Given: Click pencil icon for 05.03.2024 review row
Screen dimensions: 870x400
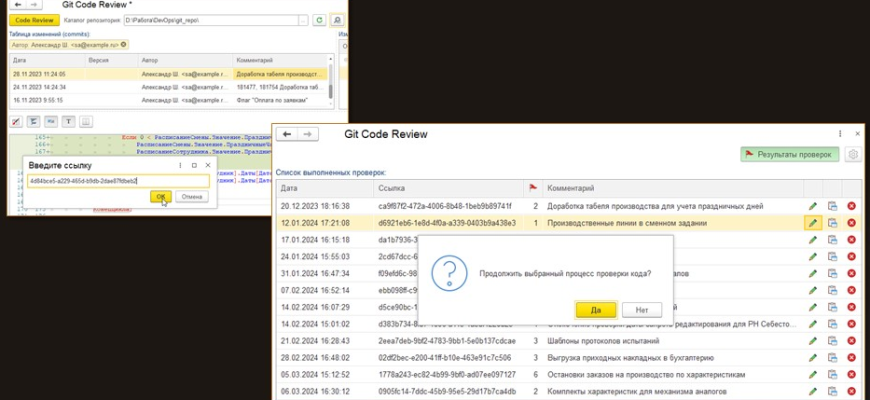Looking at the screenshot, I should click(x=813, y=375).
